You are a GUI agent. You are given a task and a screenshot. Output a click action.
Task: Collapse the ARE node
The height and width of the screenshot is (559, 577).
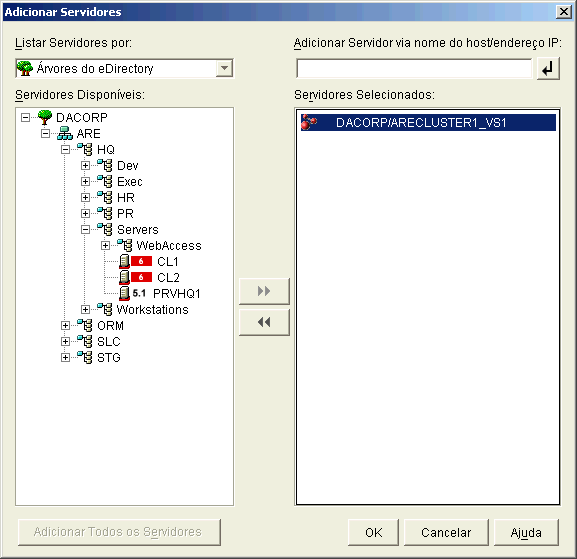(45, 134)
